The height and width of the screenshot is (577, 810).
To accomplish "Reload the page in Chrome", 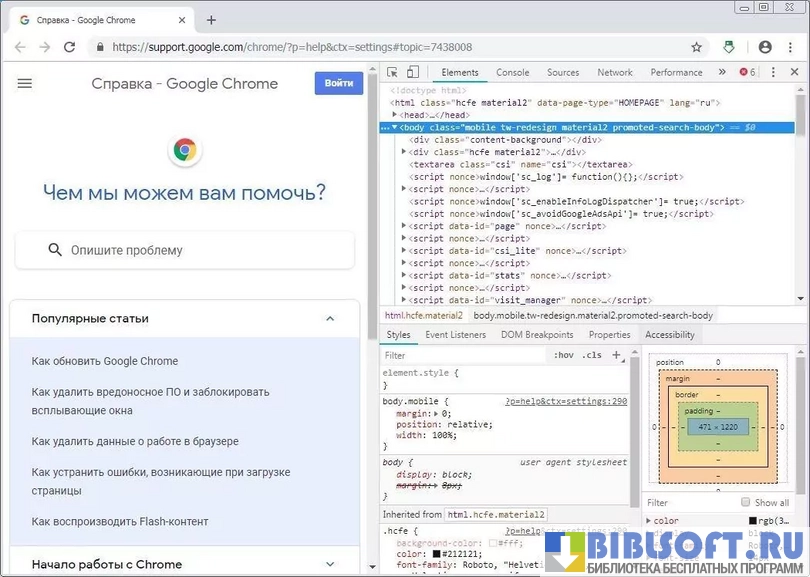I will [x=69, y=47].
